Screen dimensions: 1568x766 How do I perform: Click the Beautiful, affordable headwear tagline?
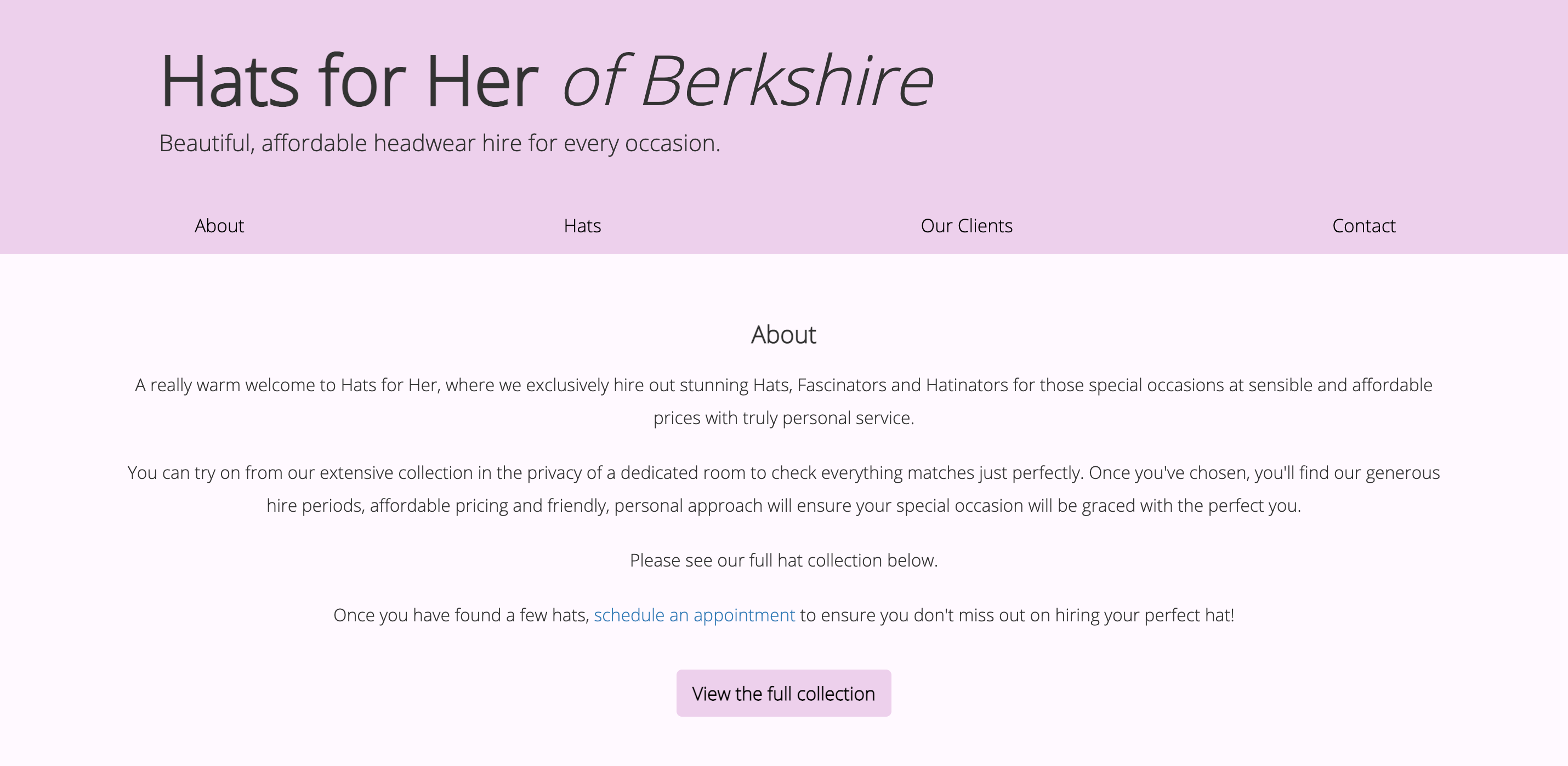pos(440,144)
